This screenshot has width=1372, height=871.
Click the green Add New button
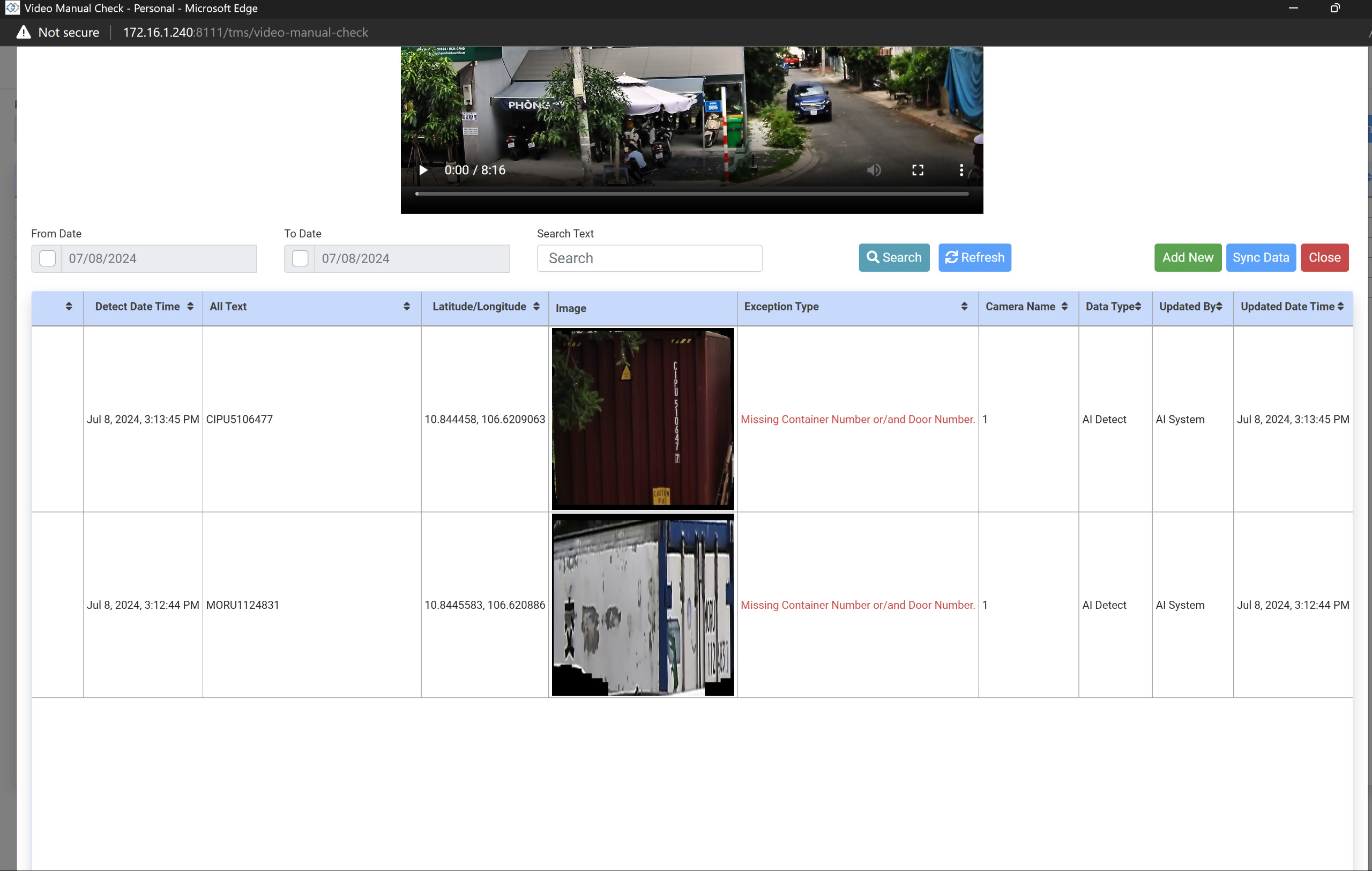pos(1188,257)
